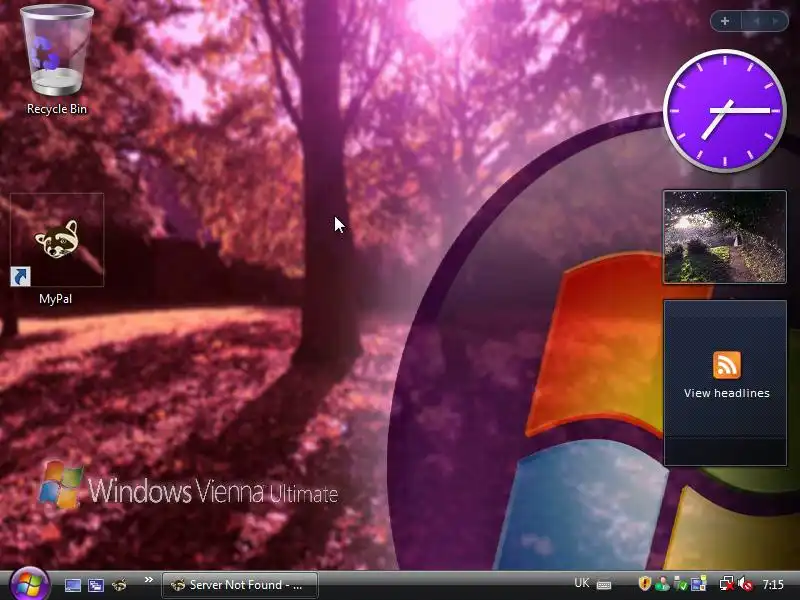Open the UK language indicator
Image resolution: width=800 pixels, height=600 pixels.
tap(582, 583)
